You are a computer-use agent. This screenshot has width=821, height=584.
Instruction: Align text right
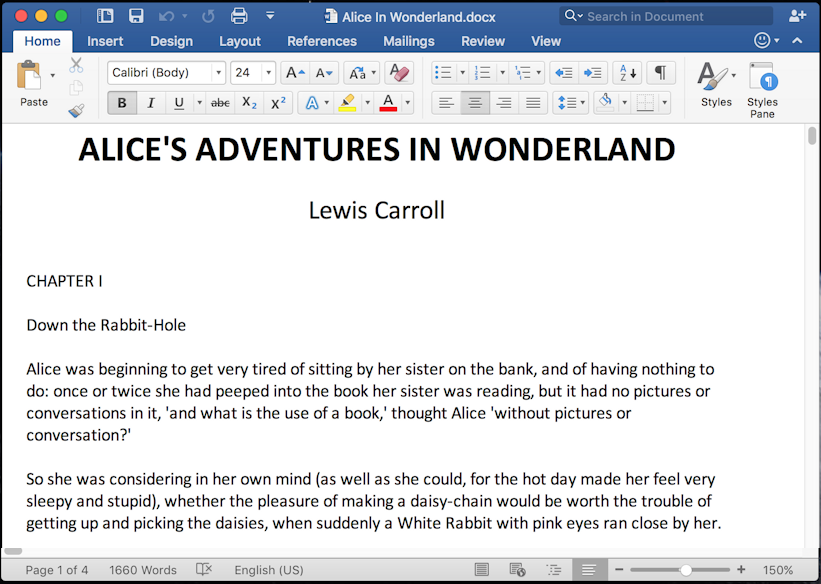pyautogui.click(x=504, y=103)
